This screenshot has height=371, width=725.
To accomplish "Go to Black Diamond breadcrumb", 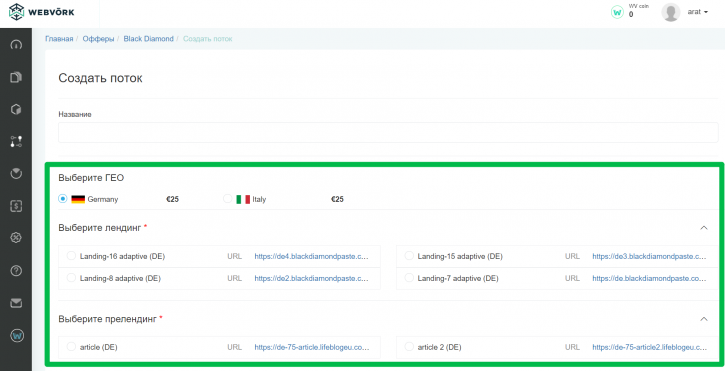I will coord(148,39).
